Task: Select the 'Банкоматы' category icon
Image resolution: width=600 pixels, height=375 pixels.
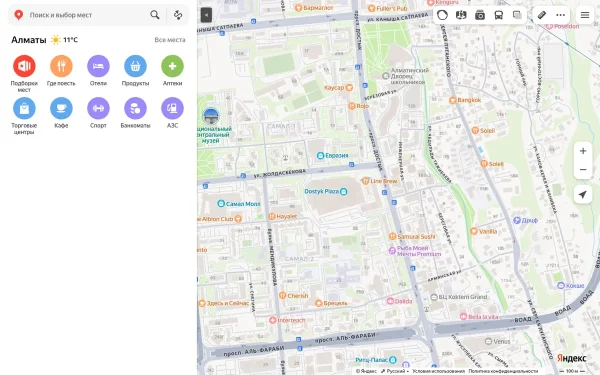Action: click(135, 108)
